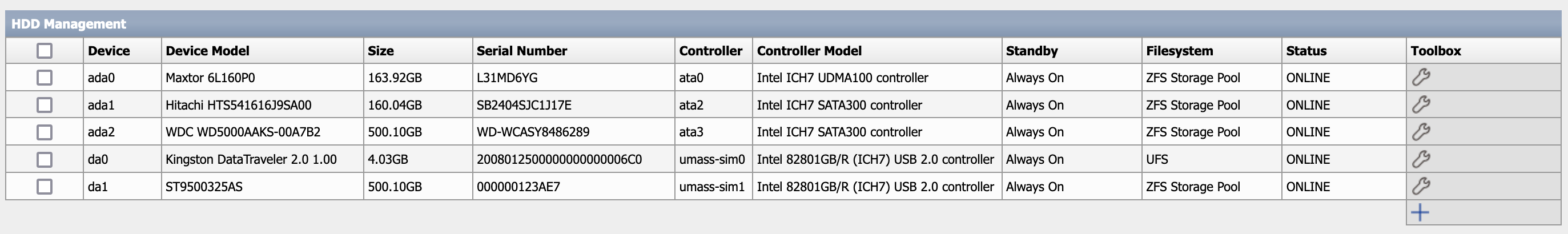Toggle the select-all header checkbox
The height and width of the screenshot is (234, 1568).
[x=45, y=50]
